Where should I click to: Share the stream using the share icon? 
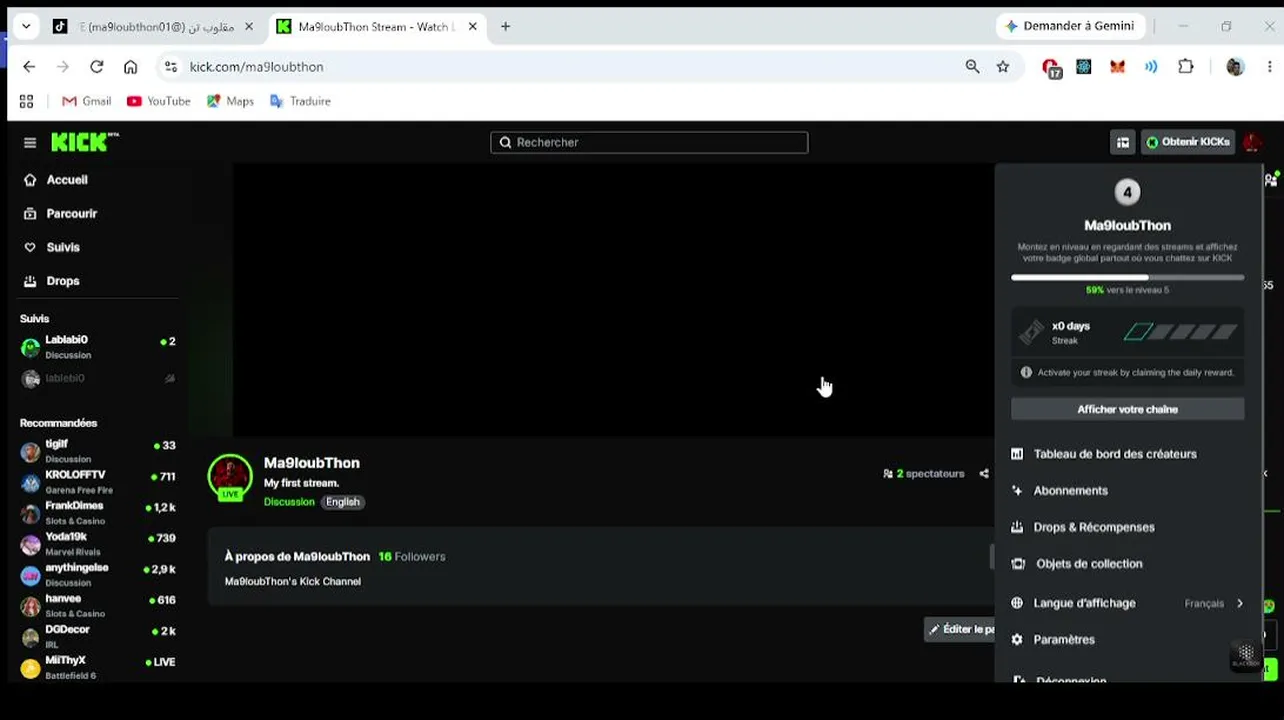(x=984, y=474)
